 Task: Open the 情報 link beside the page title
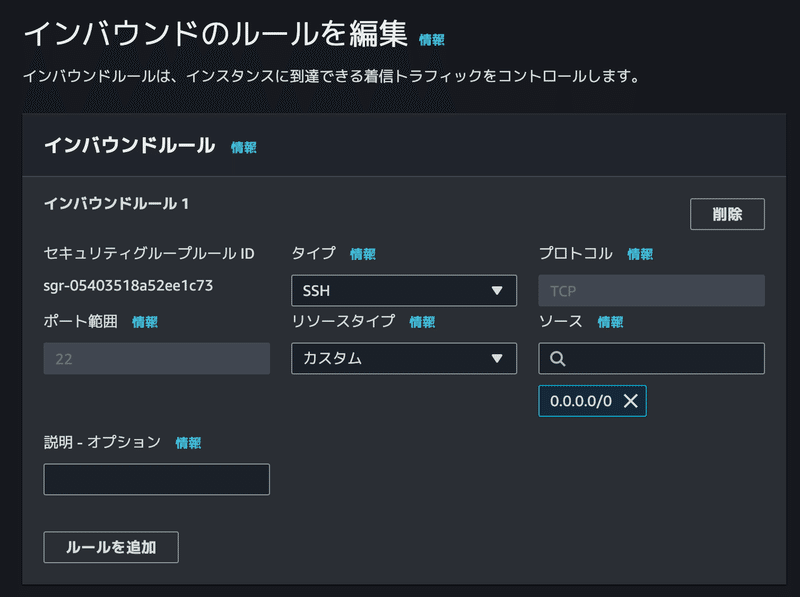(x=432, y=40)
